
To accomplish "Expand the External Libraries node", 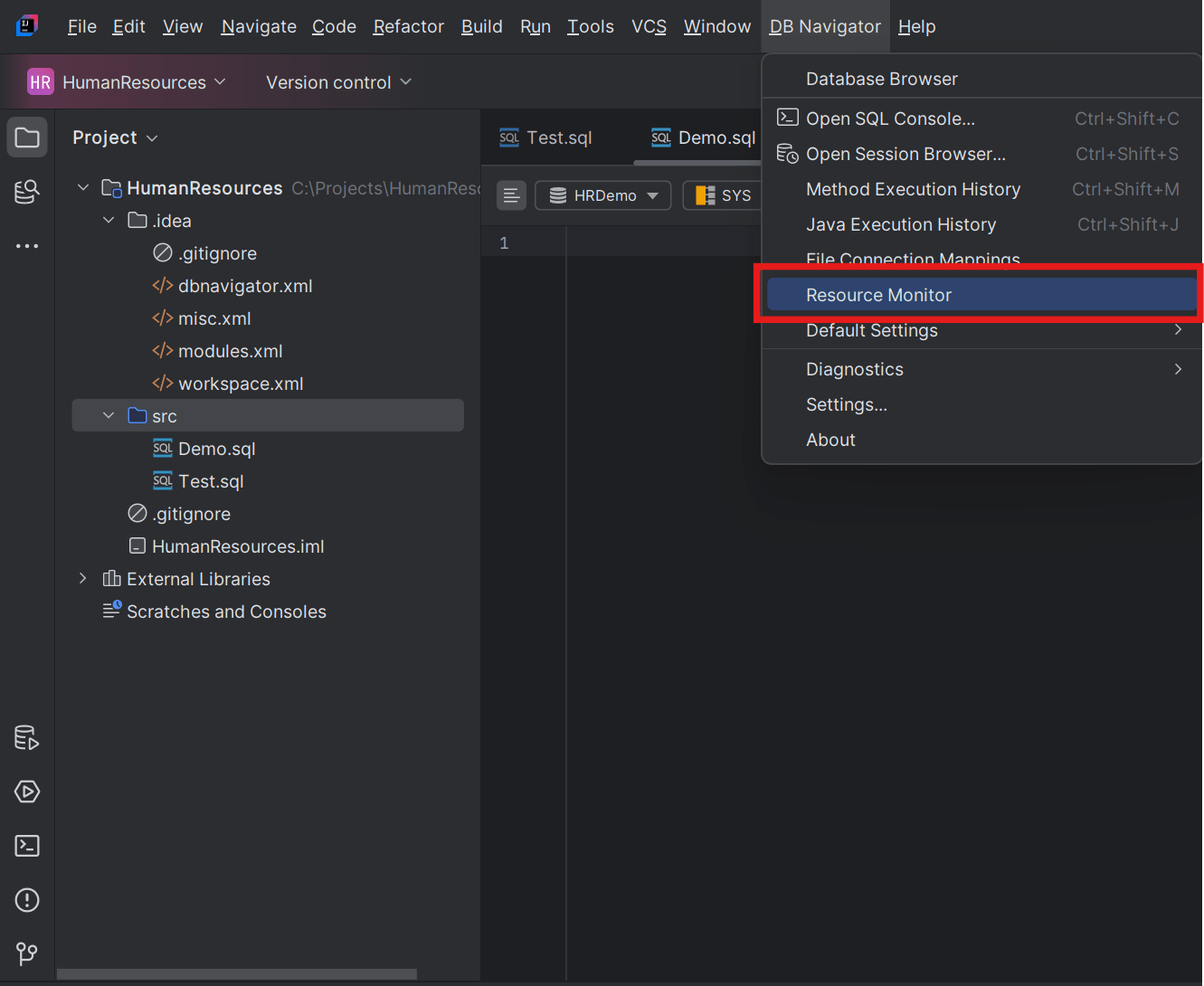I will click(82, 578).
